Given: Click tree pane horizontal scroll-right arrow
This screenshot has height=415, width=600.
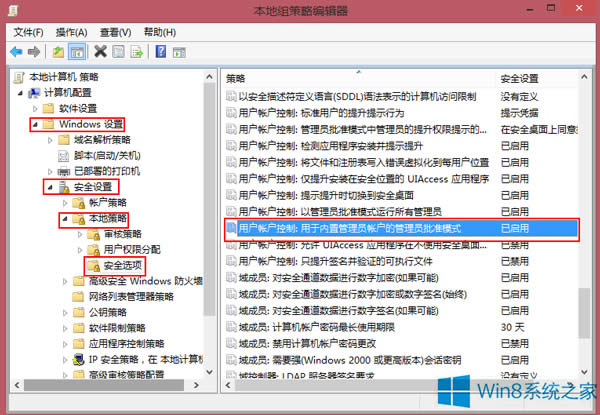Looking at the screenshot, I should pos(196,385).
